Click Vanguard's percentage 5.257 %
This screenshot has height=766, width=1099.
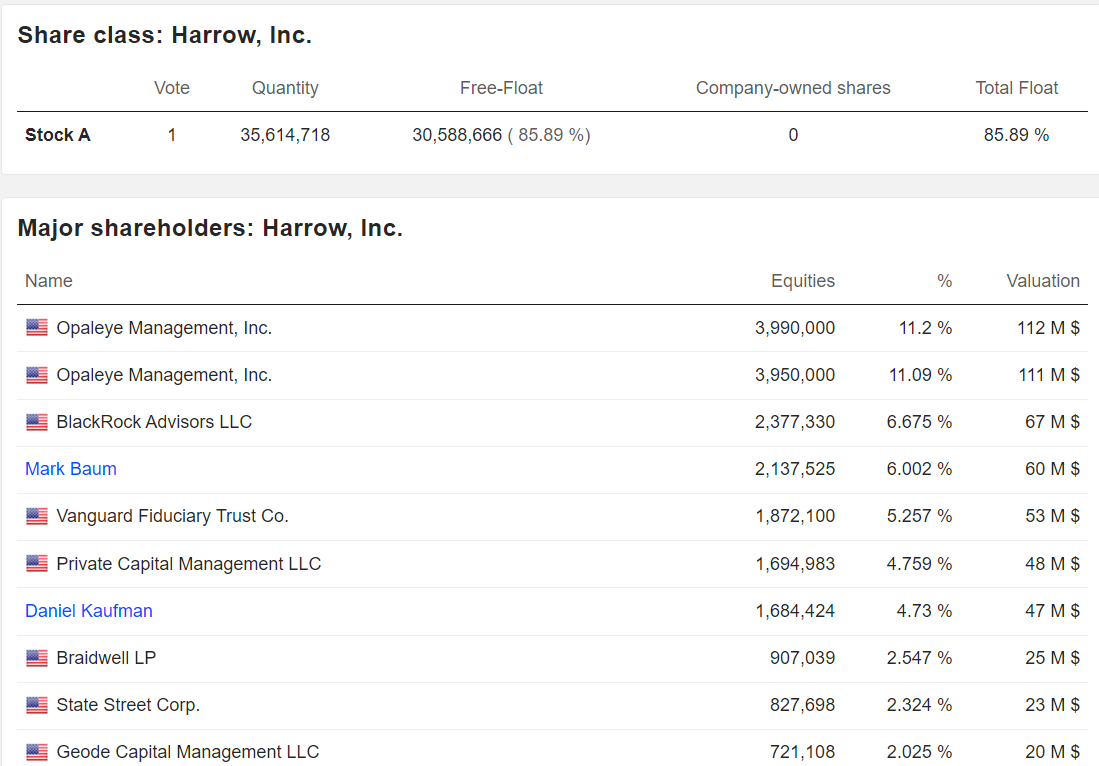[919, 516]
